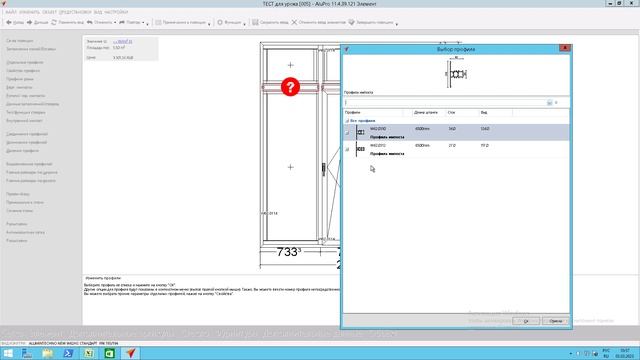Click the element ID link in info panel
Image resolution: width=640 pixels, height=360 pixels.
click(x=122, y=41)
